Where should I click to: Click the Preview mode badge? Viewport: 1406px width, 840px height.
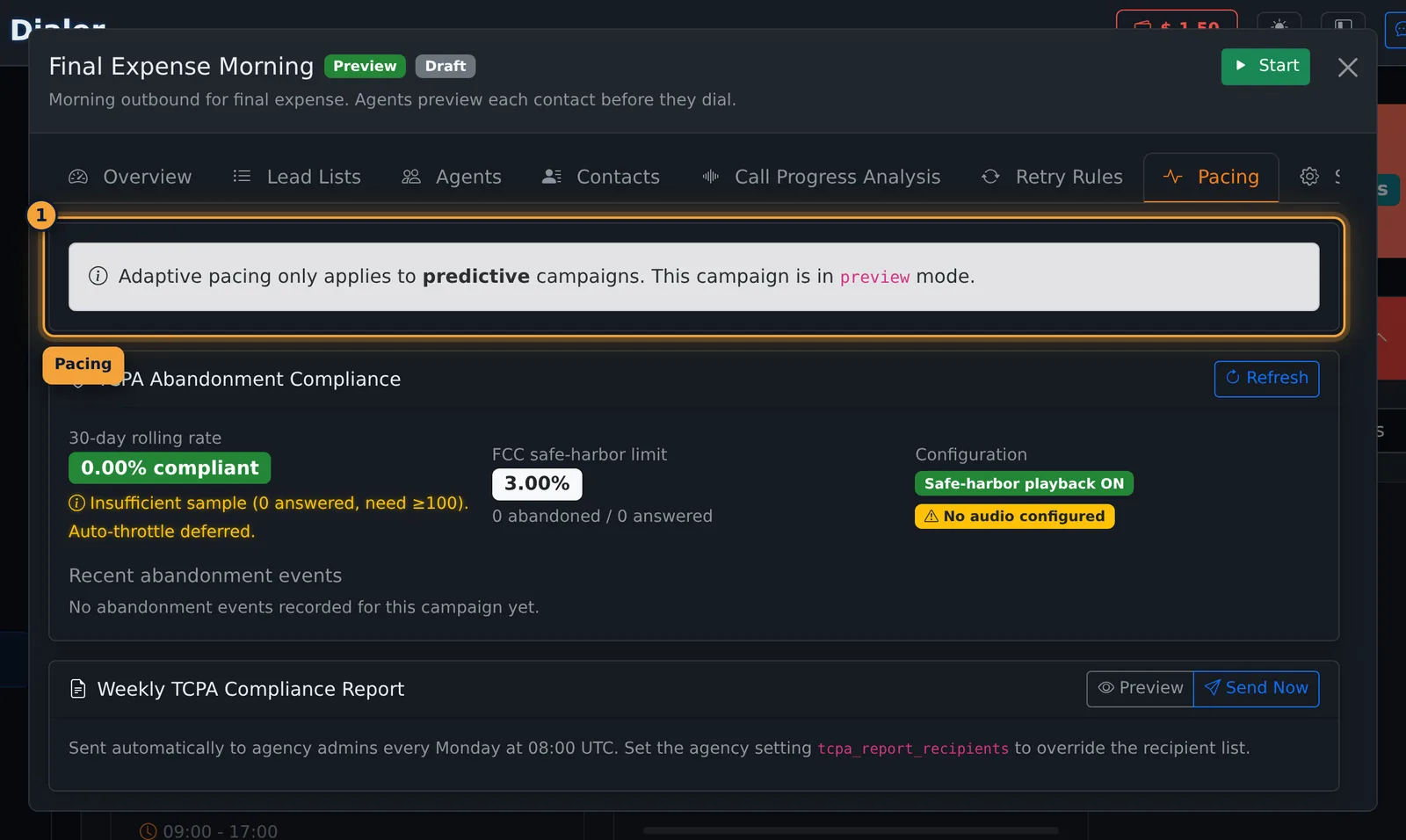(365, 67)
